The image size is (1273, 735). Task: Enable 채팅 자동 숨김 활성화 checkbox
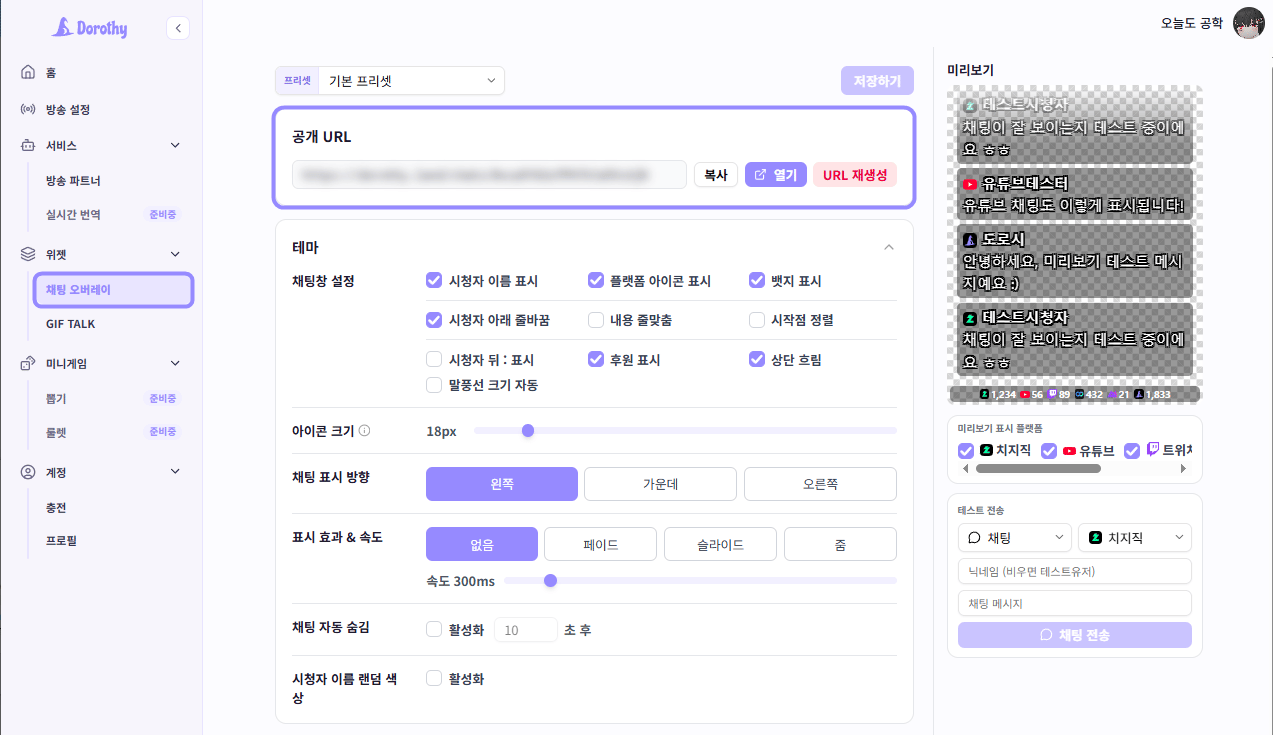tap(434, 629)
